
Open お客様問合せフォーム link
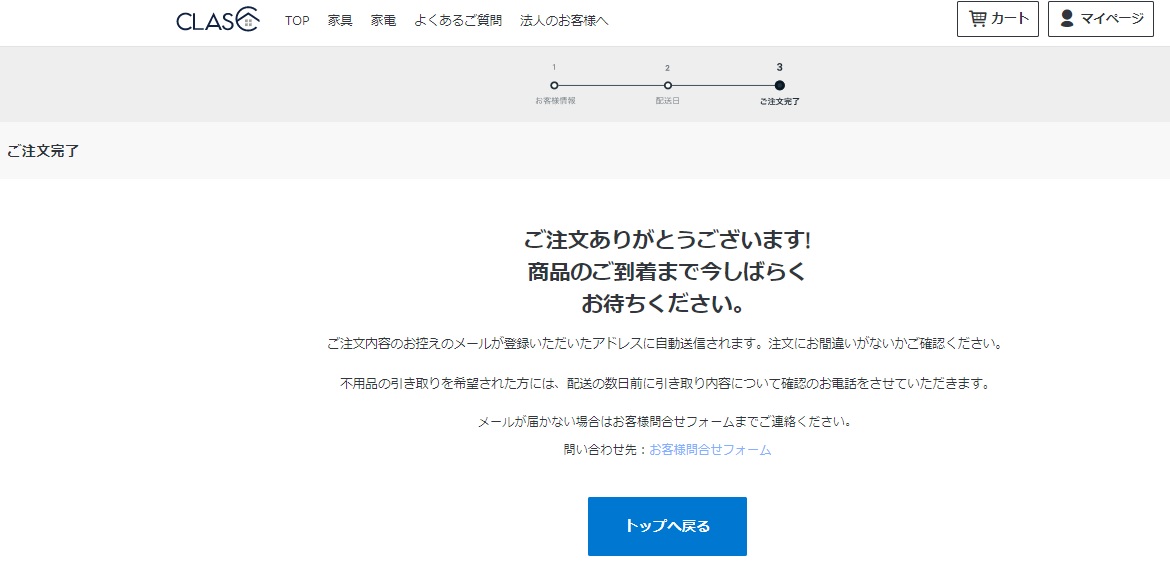click(710, 450)
